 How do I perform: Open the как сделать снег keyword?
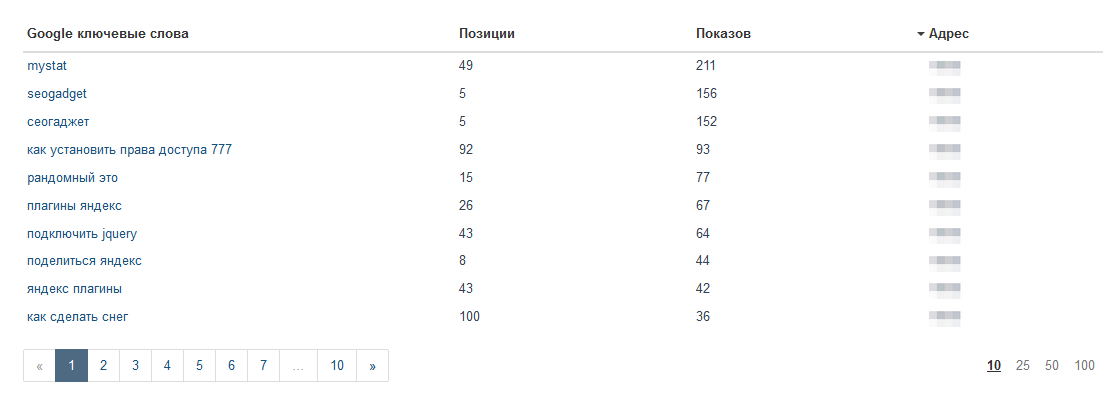coord(77,317)
